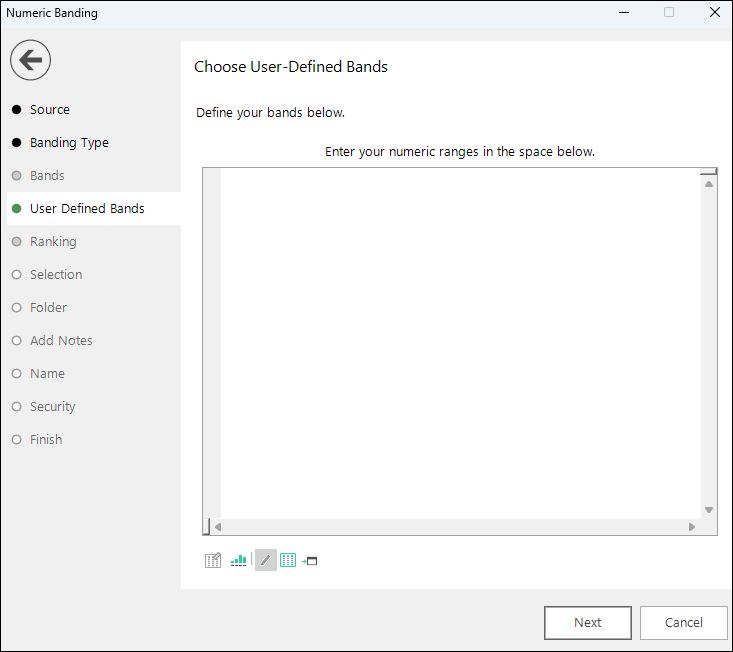Click the horizontal scrollbar right arrow
Screen dimensions: 733x652
[x=692, y=527]
